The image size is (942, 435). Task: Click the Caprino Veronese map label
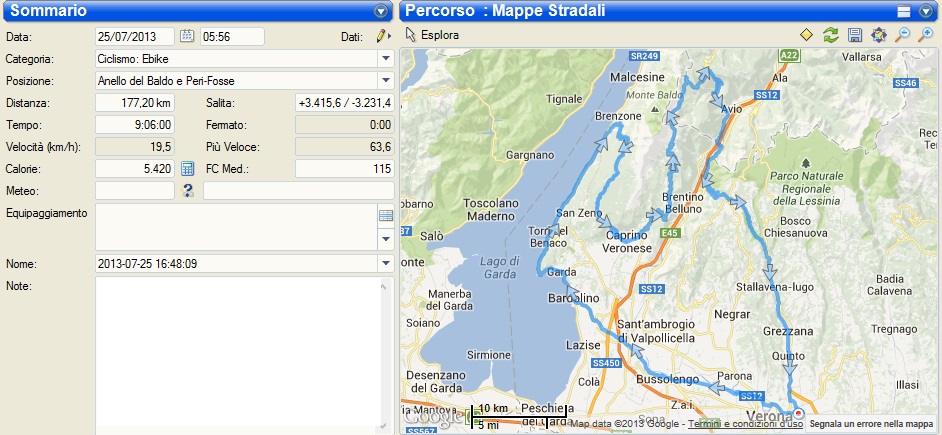click(x=627, y=242)
